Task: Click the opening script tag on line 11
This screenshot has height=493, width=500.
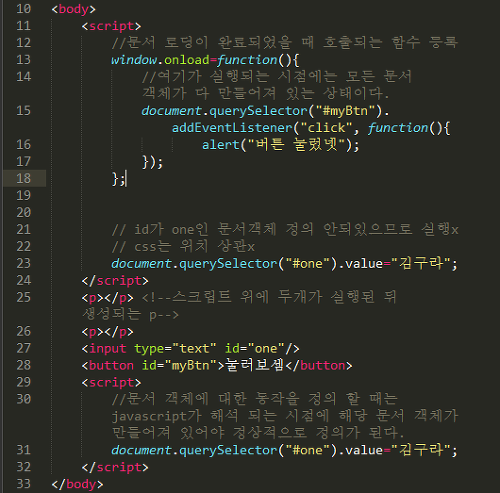Action: click(111, 26)
